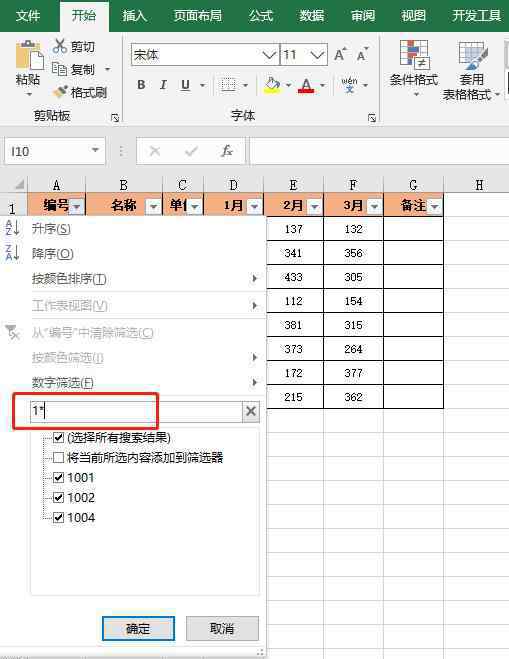Image resolution: width=509 pixels, height=659 pixels.
Task: Select the Cut scissors icon
Action: (60, 46)
